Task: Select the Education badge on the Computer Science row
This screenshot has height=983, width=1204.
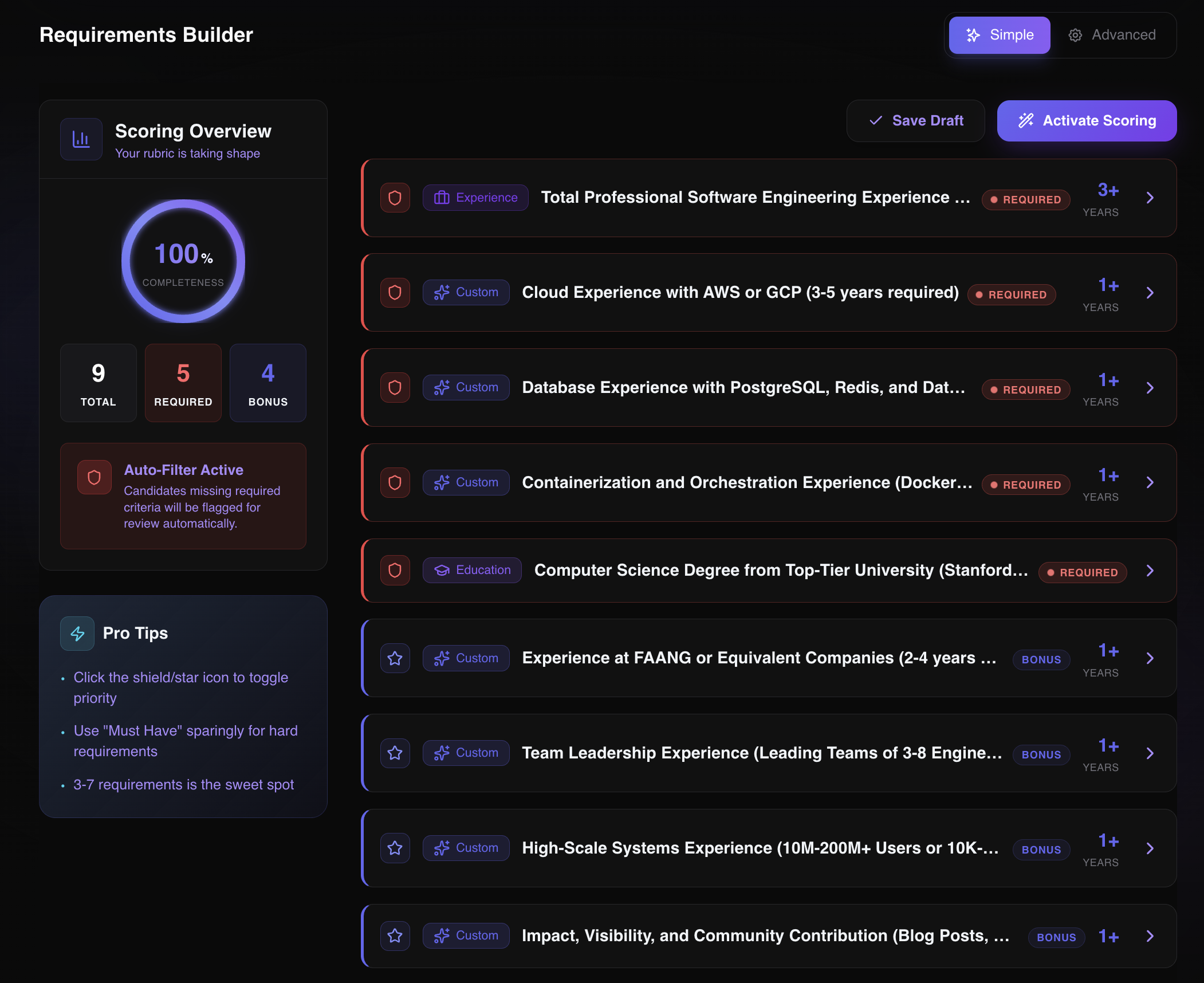Action: pyautogui.click(x=471, y=570)
